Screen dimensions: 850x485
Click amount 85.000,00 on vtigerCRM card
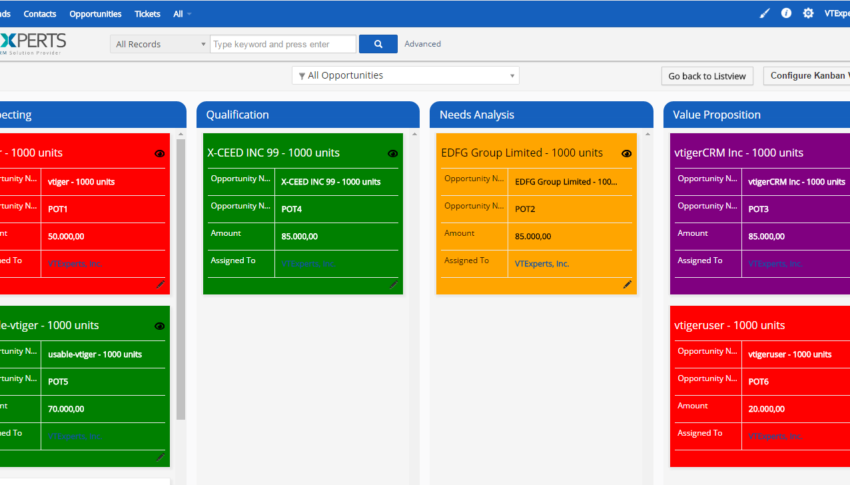pos(766,236)
